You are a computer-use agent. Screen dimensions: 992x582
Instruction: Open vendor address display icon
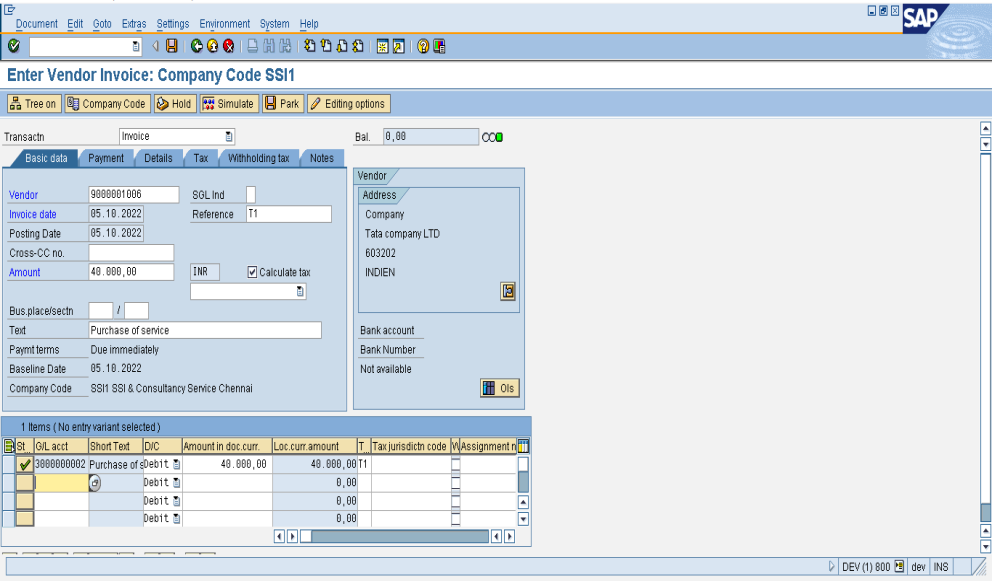tap(508, 291)
